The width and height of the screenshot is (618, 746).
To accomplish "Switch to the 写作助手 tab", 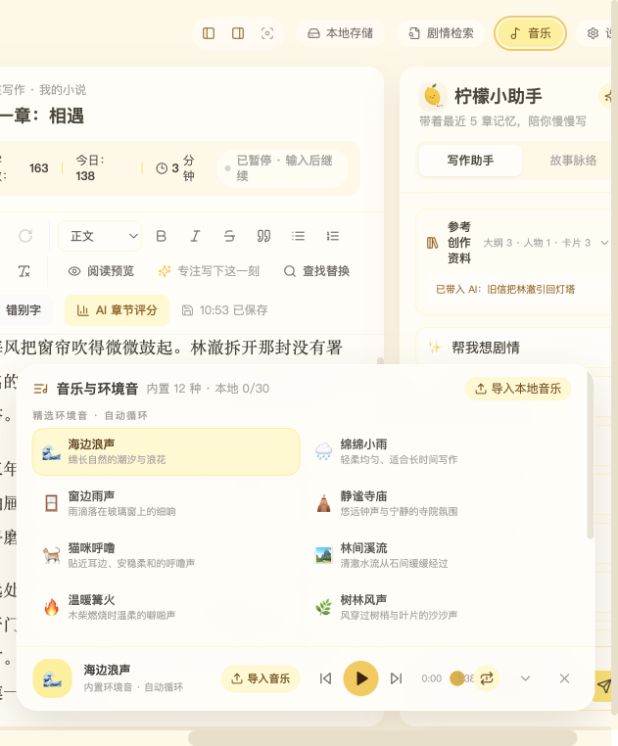I will point(470,160).
